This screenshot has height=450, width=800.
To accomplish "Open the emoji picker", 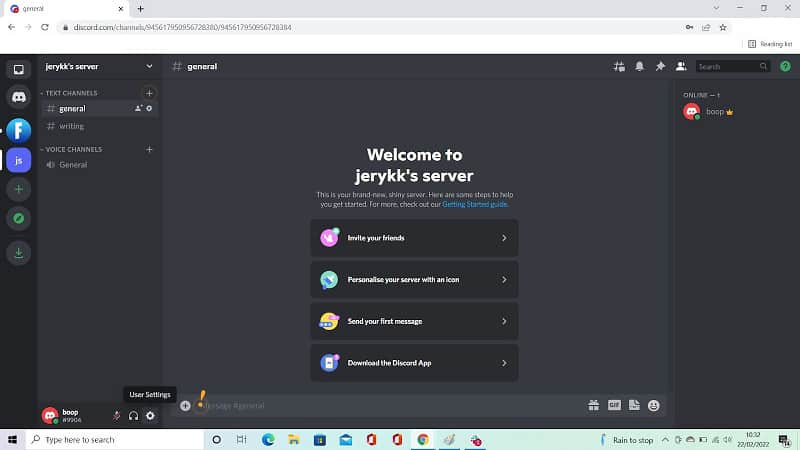I will [654, 405].
